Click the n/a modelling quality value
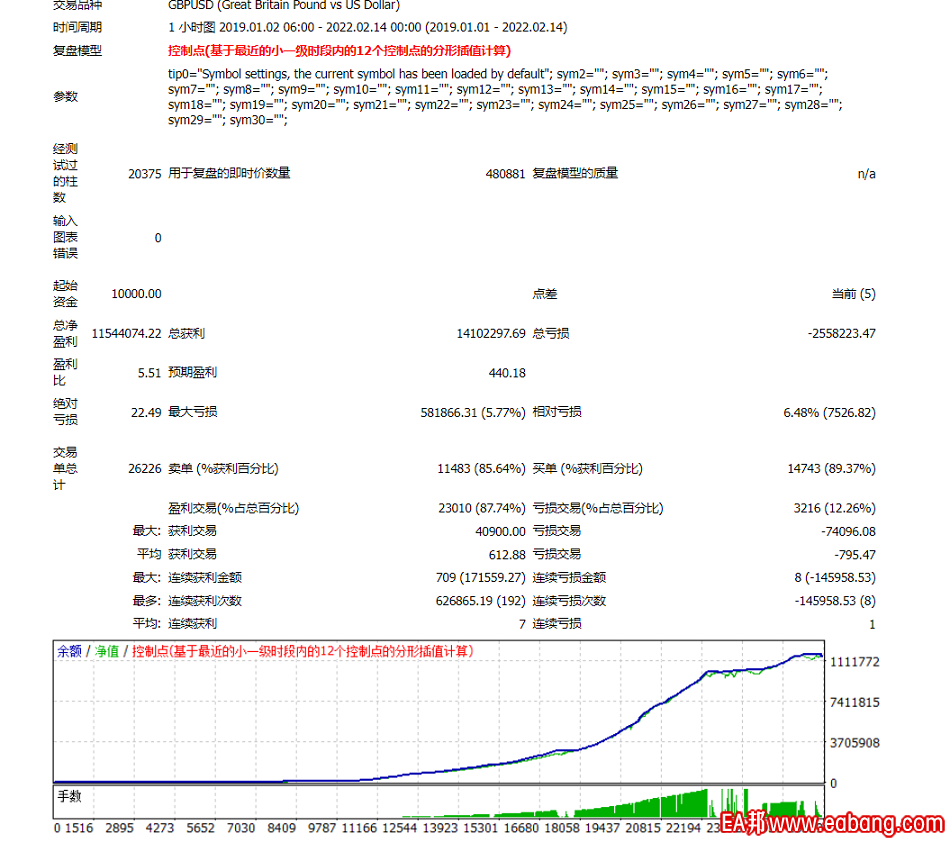The height and width of the screenshot is (843, 950). (866, 173)
